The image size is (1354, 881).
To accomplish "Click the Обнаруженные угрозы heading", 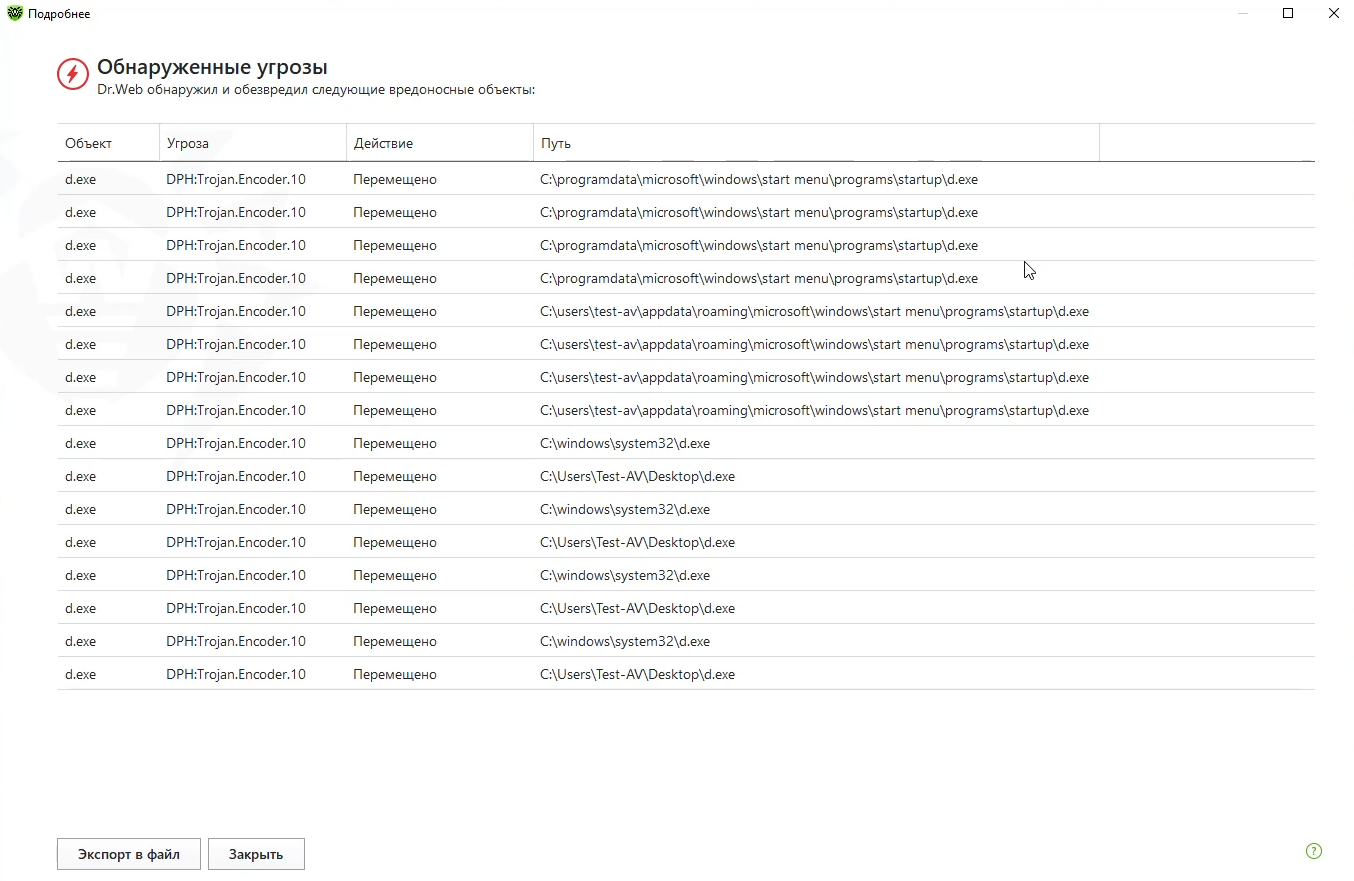I will 212,68.
